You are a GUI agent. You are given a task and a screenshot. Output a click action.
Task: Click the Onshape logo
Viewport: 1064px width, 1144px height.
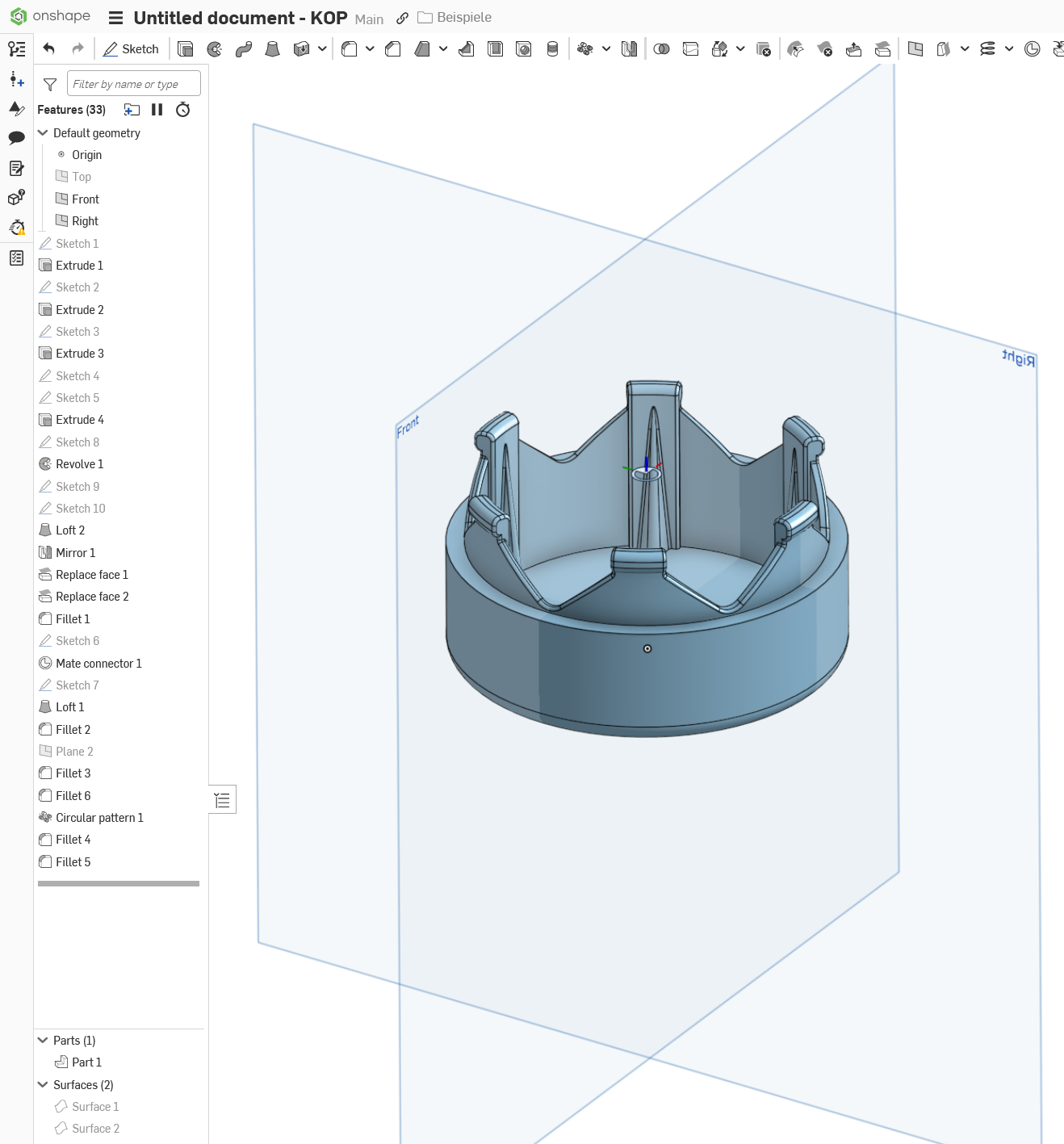[x=50, y=16]
